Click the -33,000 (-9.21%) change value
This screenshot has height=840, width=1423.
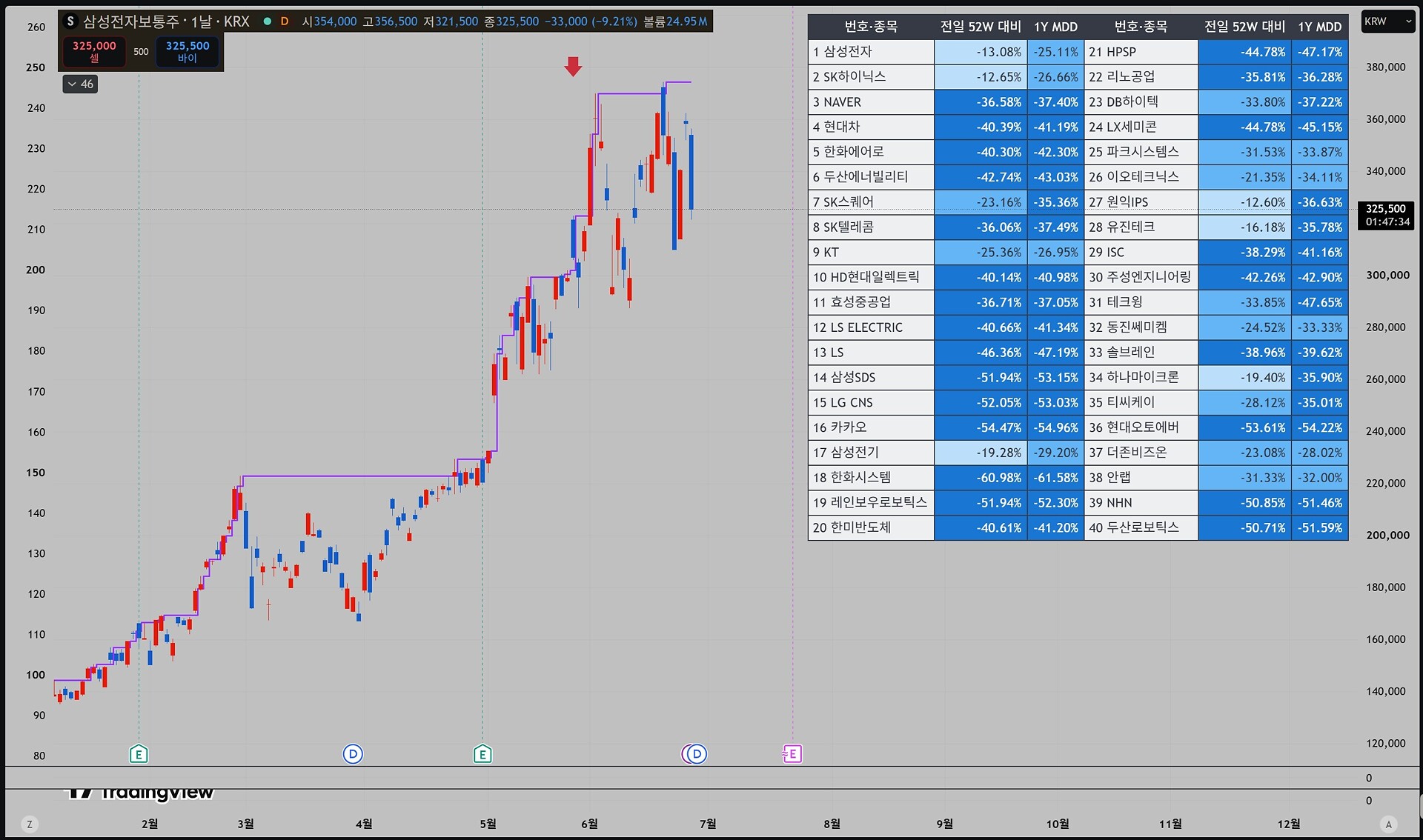591,21
